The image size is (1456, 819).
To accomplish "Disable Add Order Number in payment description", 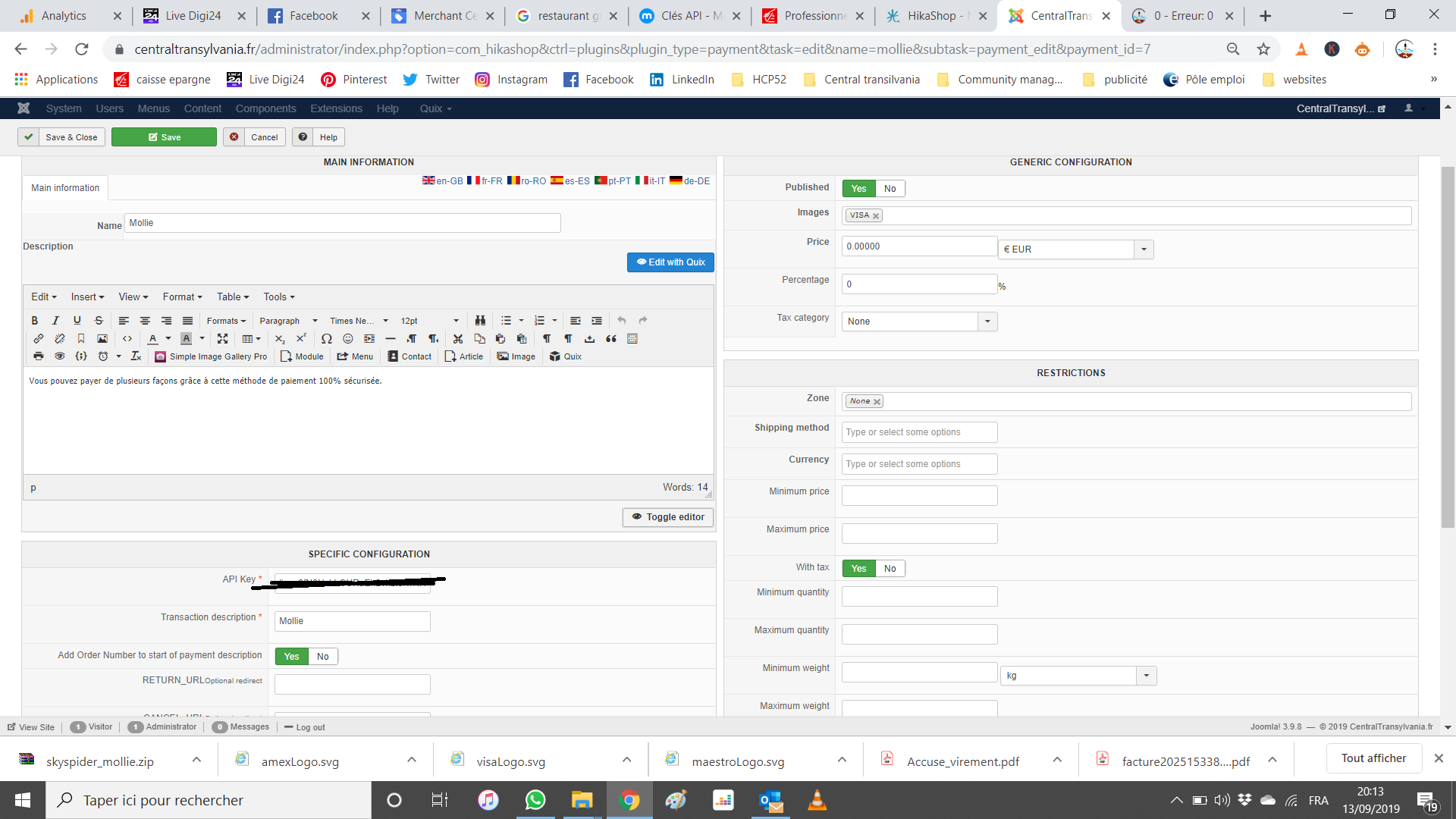I will 322,657.
